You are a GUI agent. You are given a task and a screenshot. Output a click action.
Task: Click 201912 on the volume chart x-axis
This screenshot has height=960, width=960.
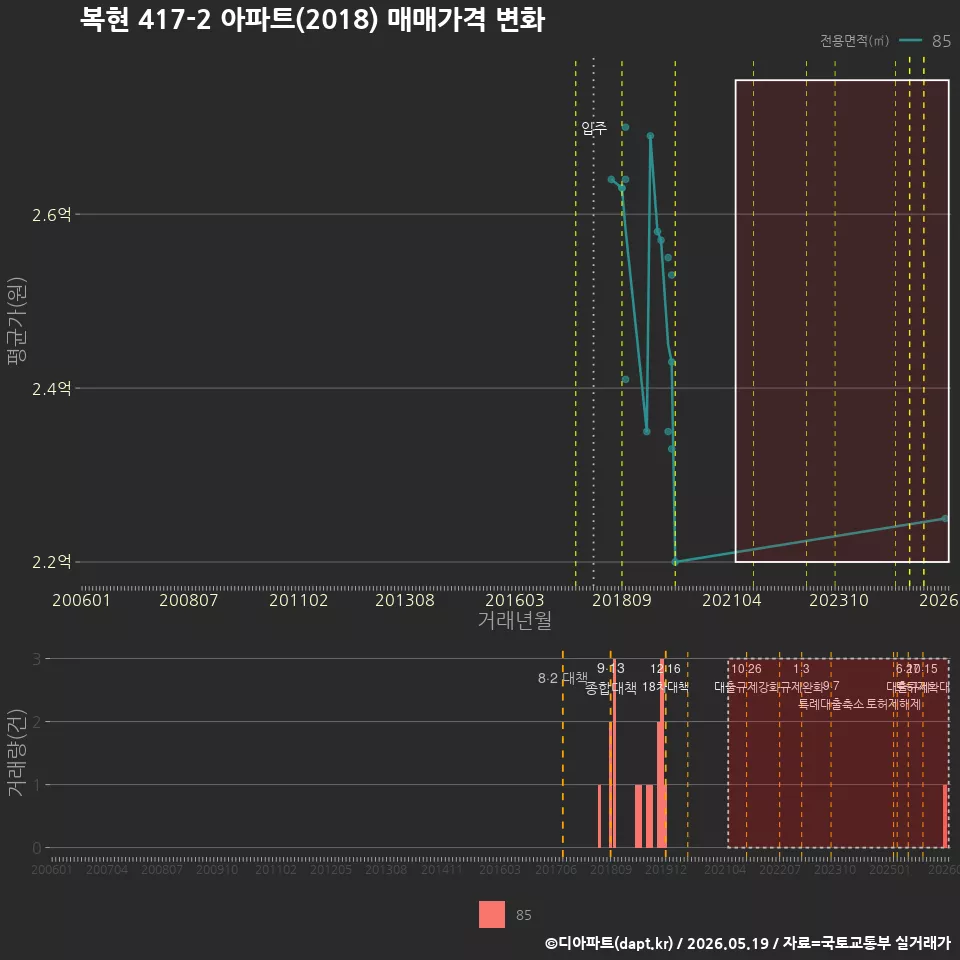coord(666,869)
